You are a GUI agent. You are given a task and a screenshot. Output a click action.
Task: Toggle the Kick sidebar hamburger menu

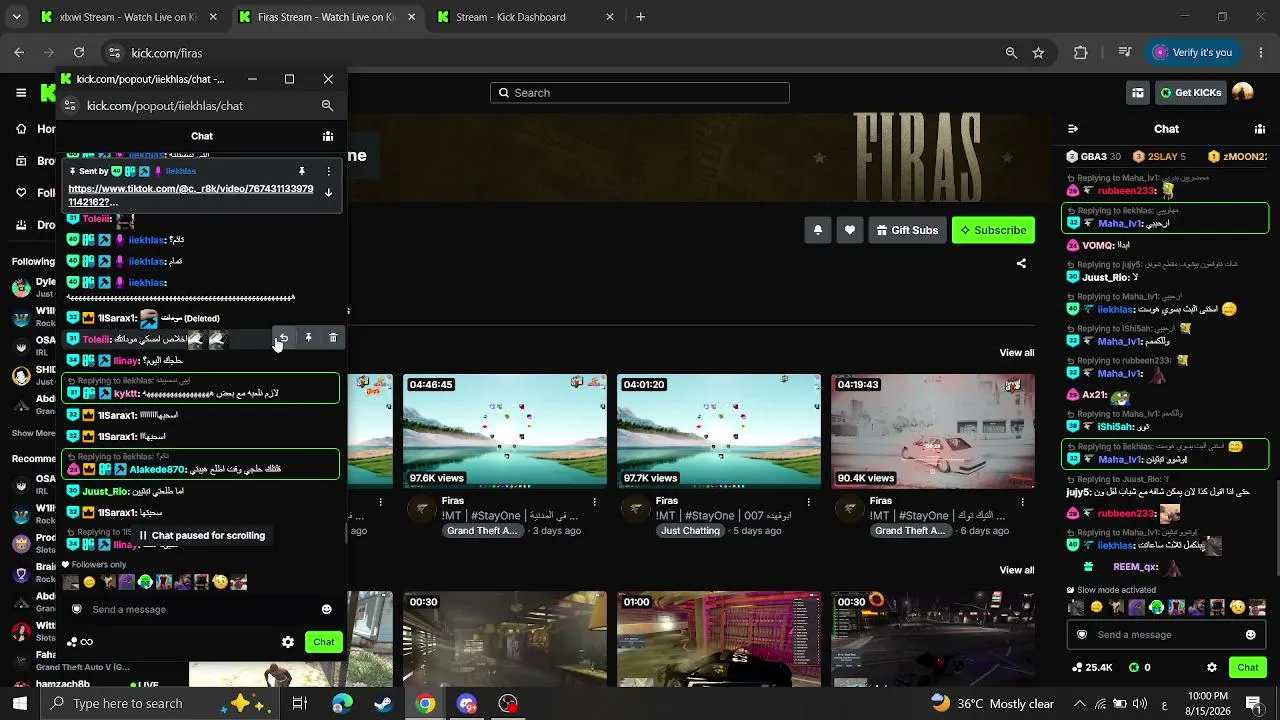[x=21, y=93]
